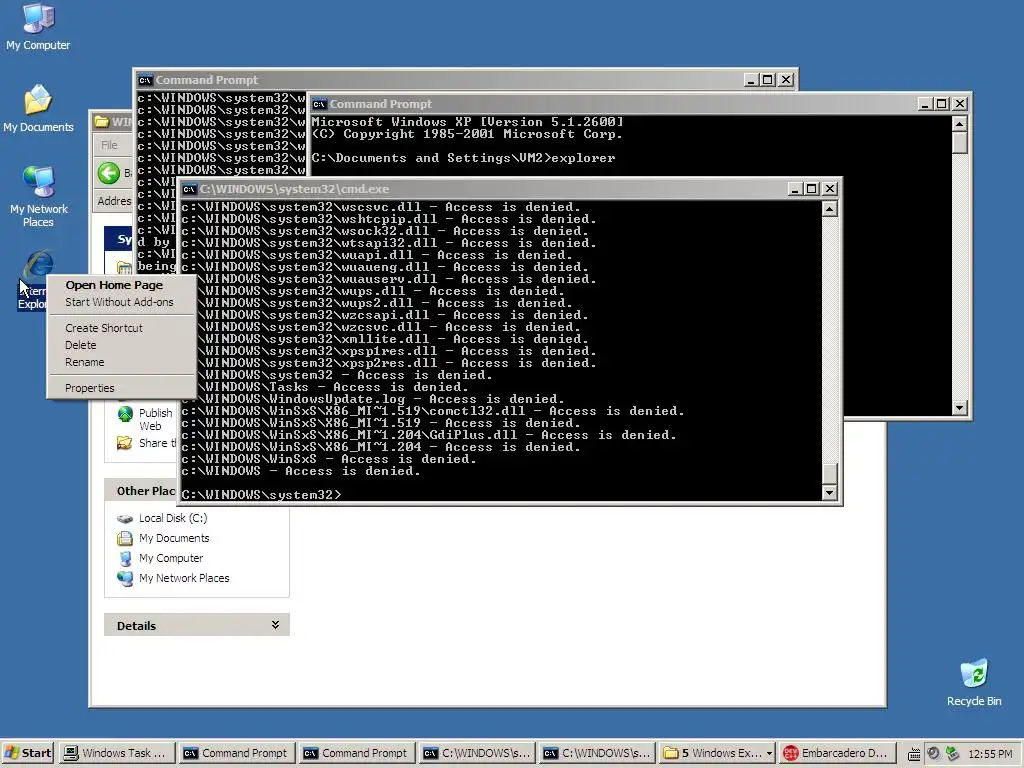The width and height of the screenshot is (1024, 768).
Task: Choose Start Without Add-ons menu entry
Action: [119, 302]
